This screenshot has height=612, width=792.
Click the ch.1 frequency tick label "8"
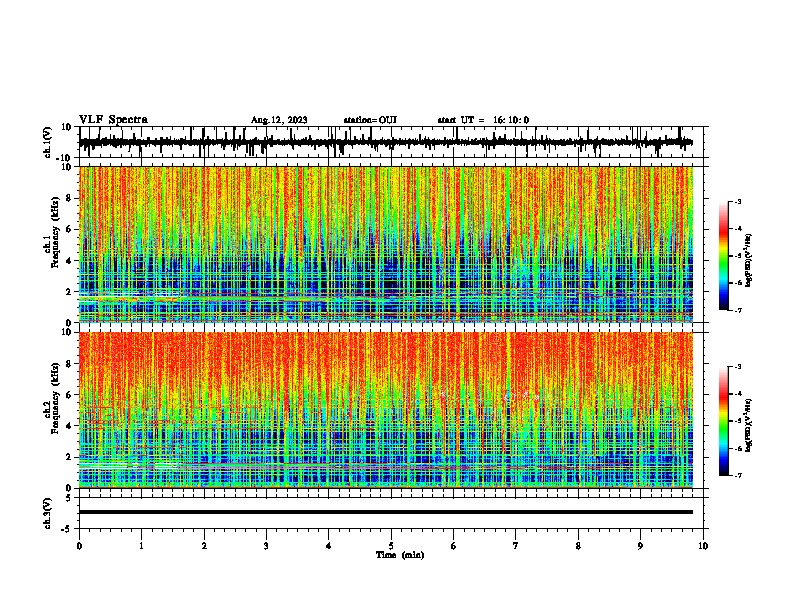tap(70, 198)
